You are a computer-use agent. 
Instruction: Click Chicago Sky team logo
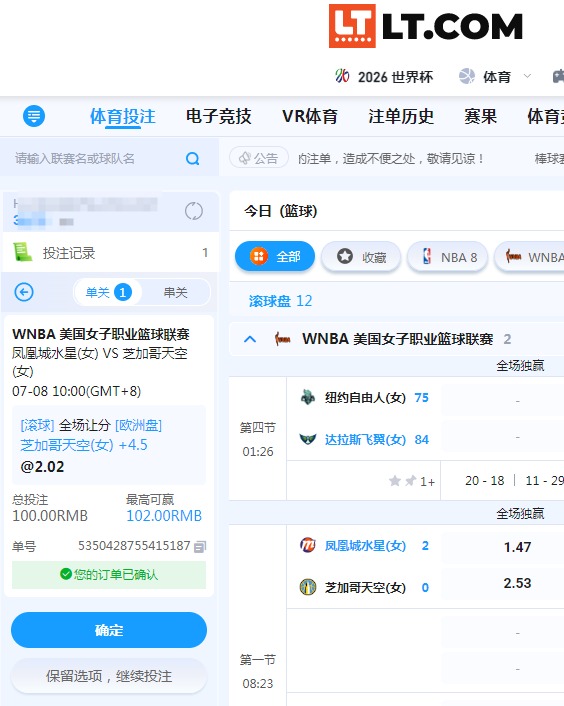pos(308,587)
